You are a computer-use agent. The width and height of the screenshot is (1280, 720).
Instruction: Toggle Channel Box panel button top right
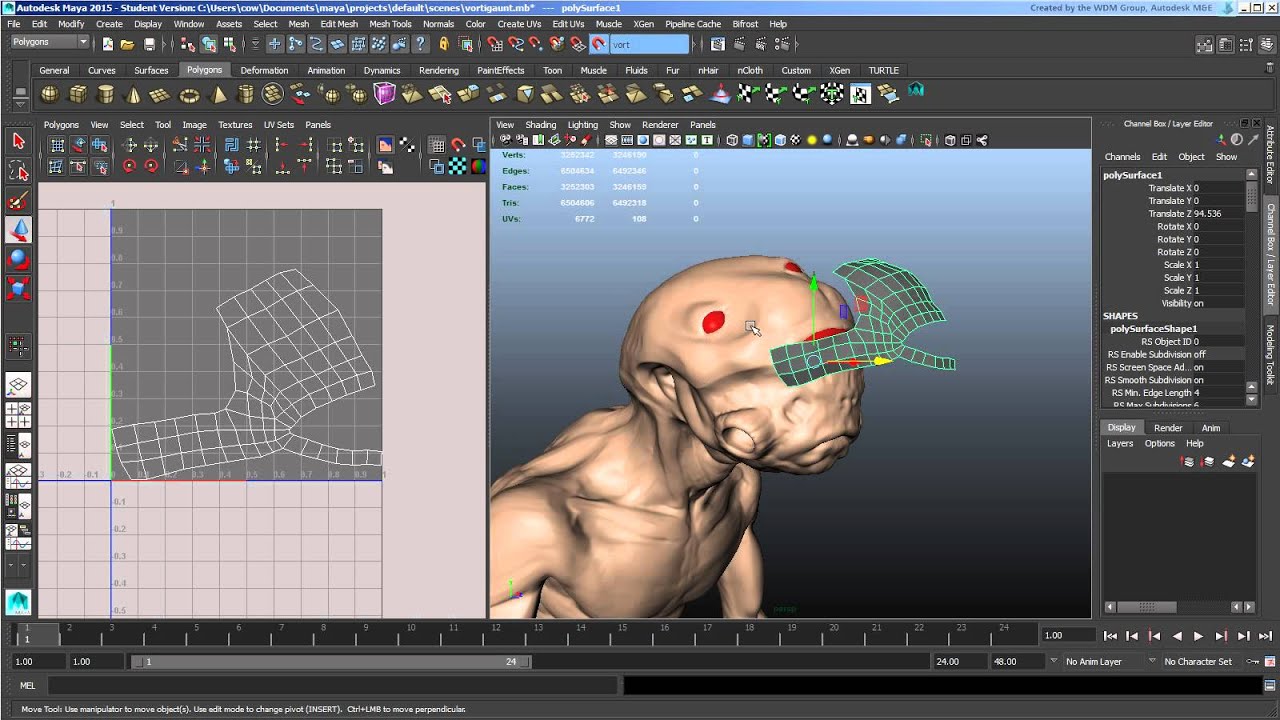click(x=1266, y=44)
